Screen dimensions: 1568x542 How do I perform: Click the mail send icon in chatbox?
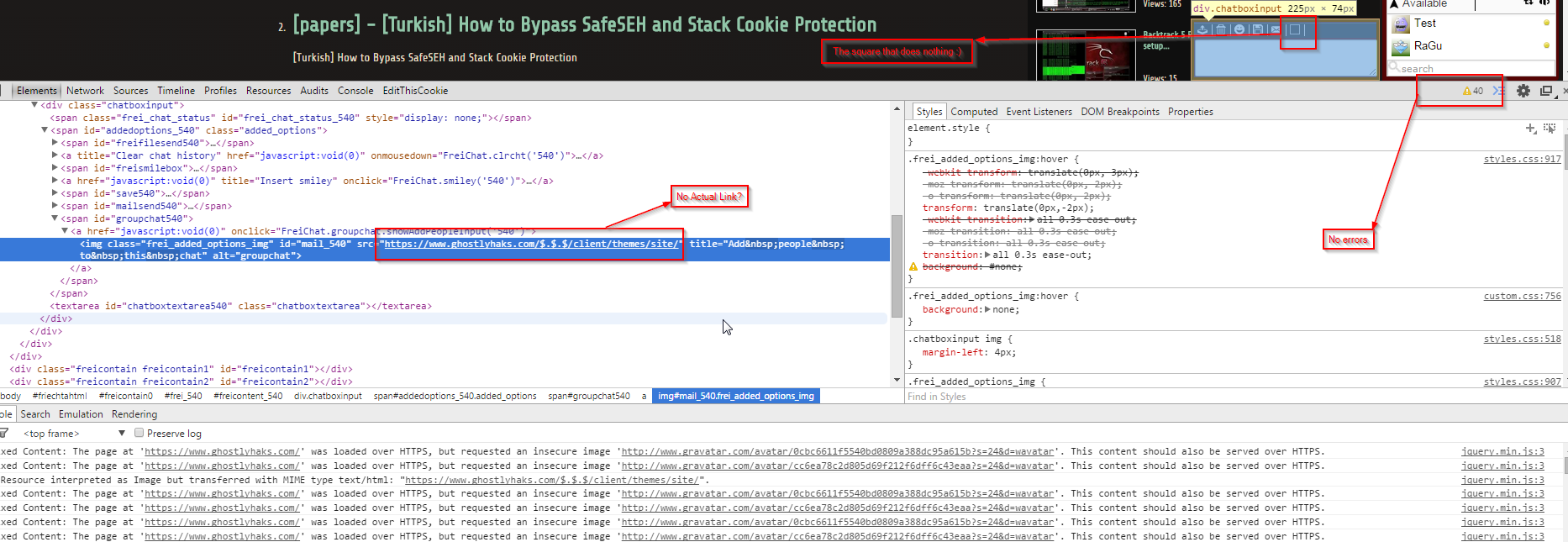1276,29
